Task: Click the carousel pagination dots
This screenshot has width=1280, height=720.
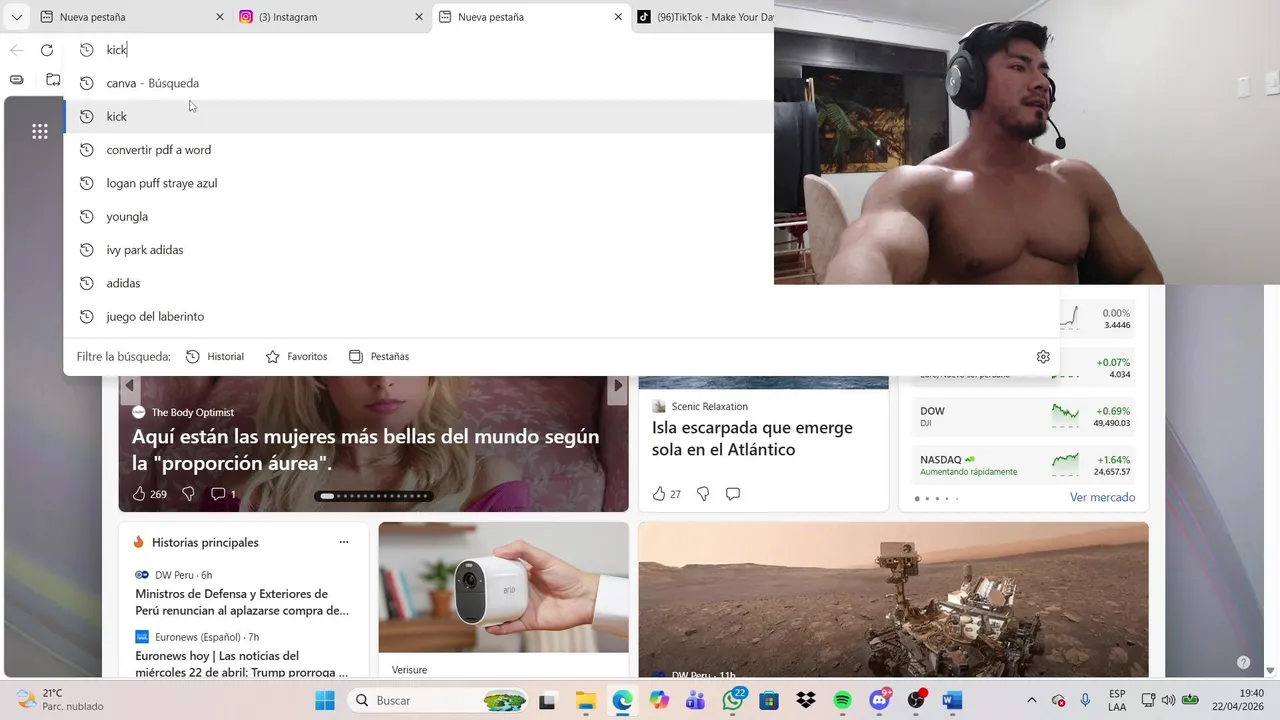Action: click(x=374, y=496)
